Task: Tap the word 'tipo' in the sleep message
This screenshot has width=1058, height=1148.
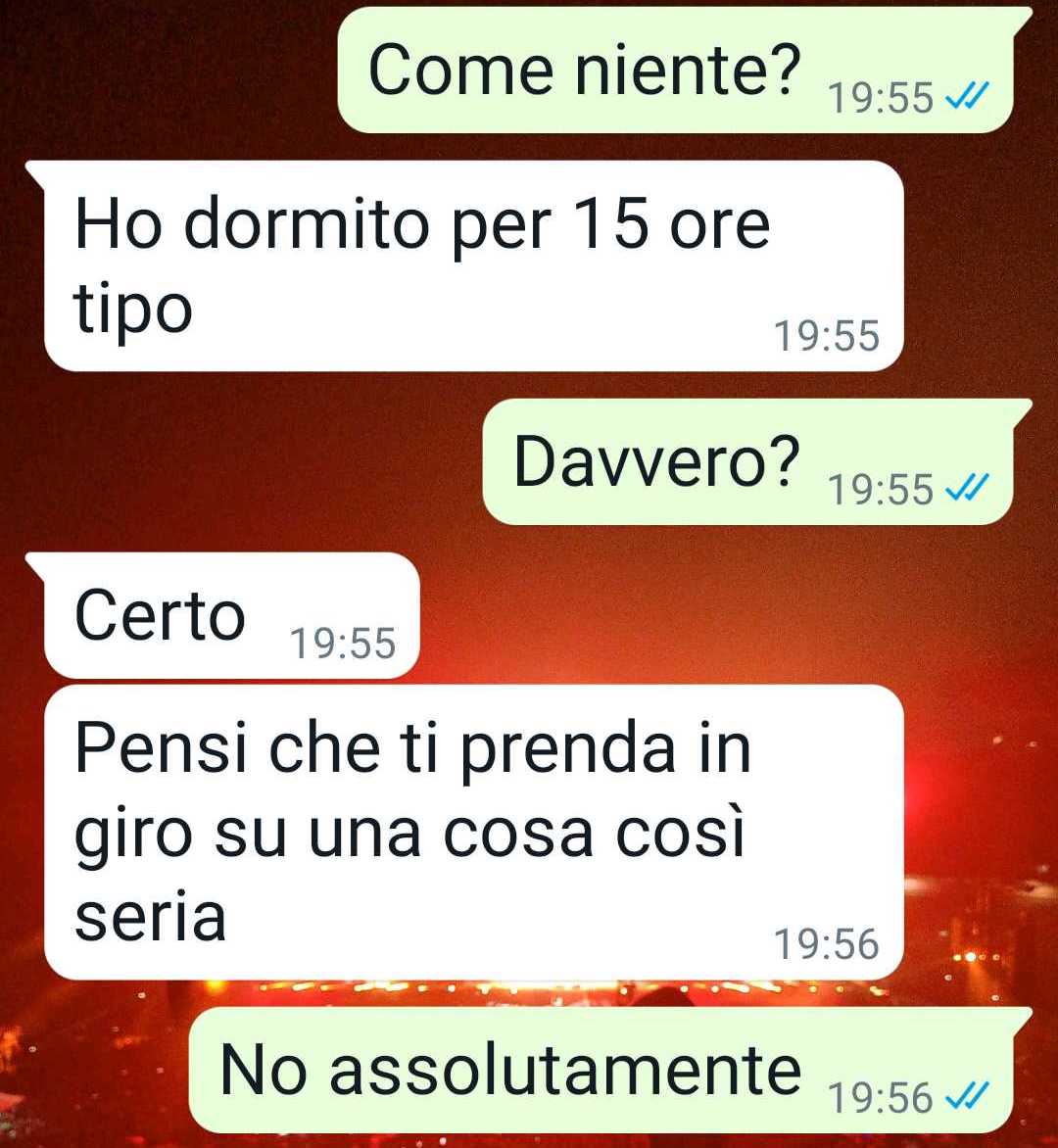Action: [133, 309]
